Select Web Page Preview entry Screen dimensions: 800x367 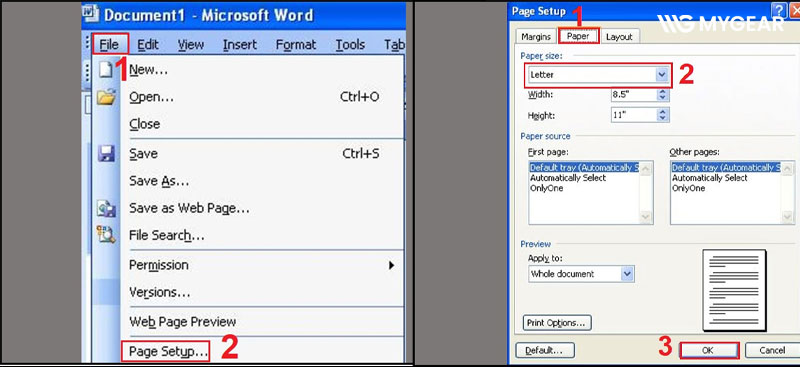click(183, 322)
